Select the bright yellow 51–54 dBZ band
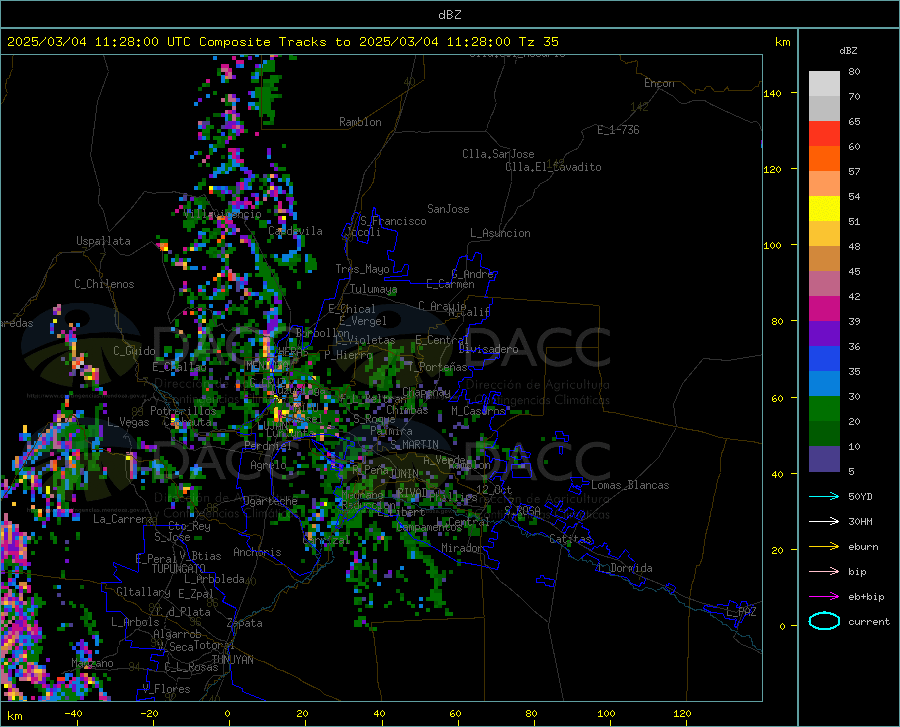Image resolution: width=900 pixels, height=727 pixels. tap(824, 209)
